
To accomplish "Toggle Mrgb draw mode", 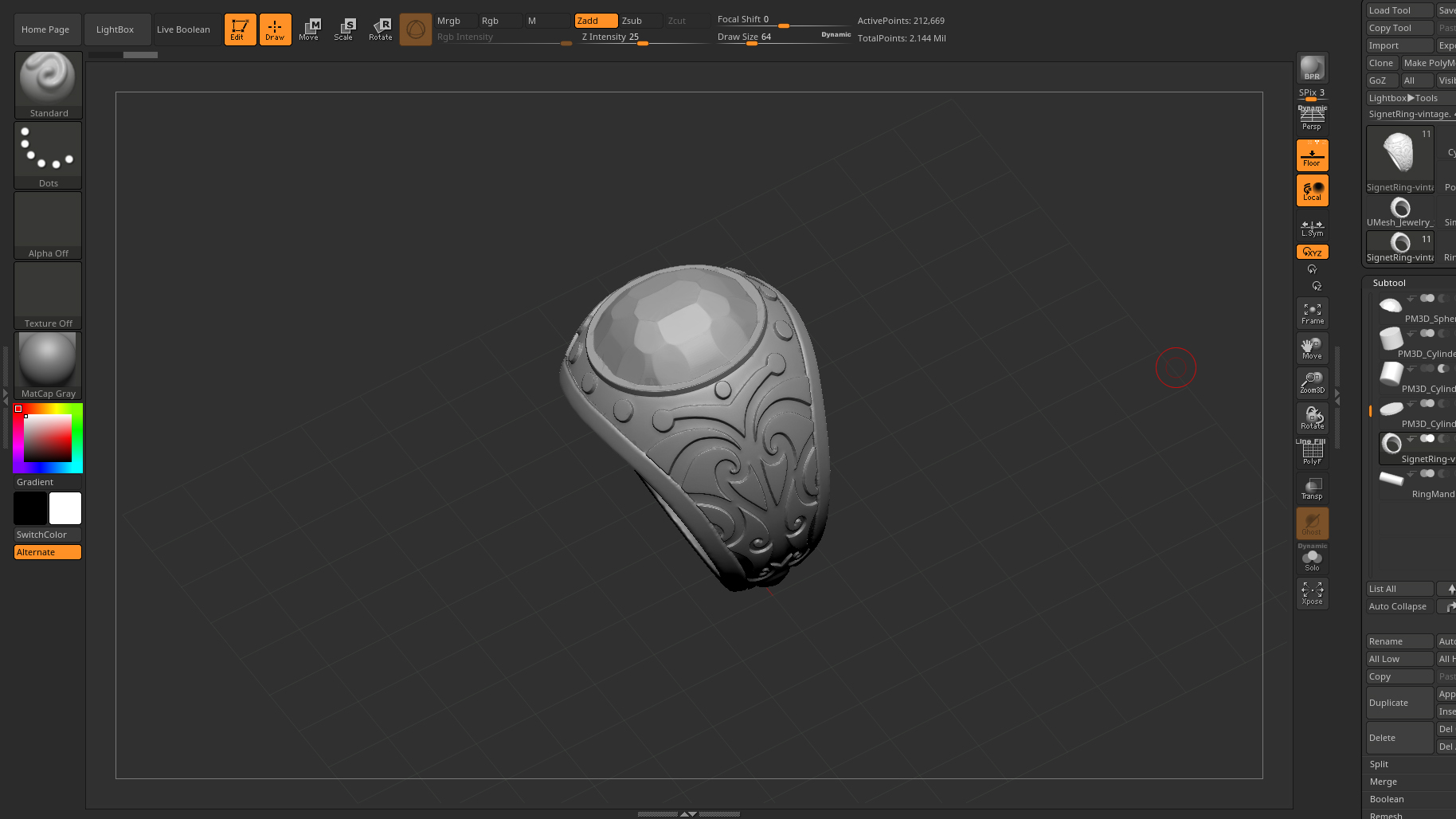I will point(456,21).
